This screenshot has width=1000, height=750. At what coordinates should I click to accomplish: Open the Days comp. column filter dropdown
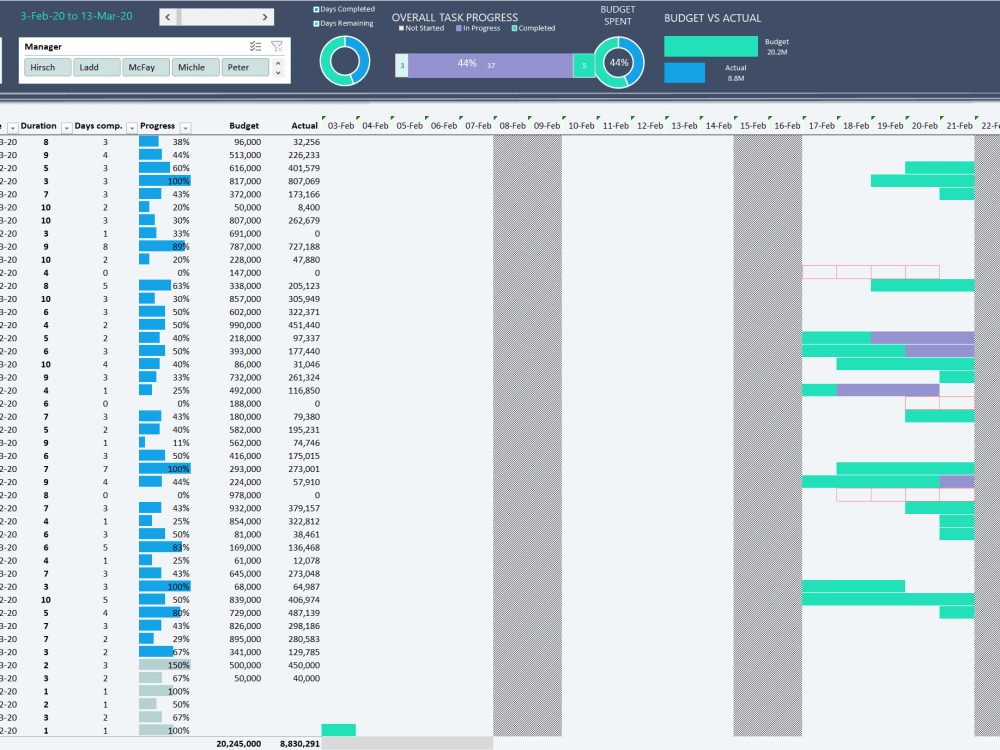coord(132,128)
